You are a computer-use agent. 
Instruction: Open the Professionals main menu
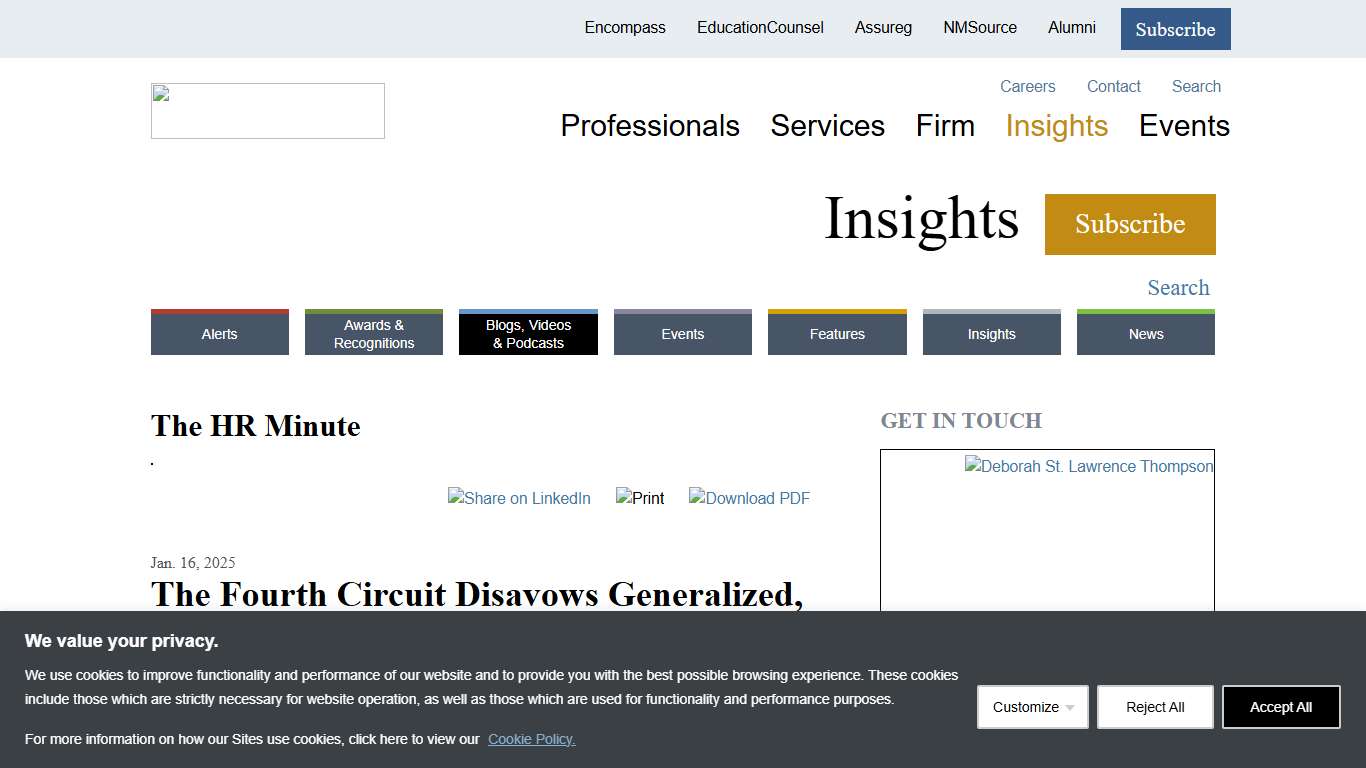(650, 126)
